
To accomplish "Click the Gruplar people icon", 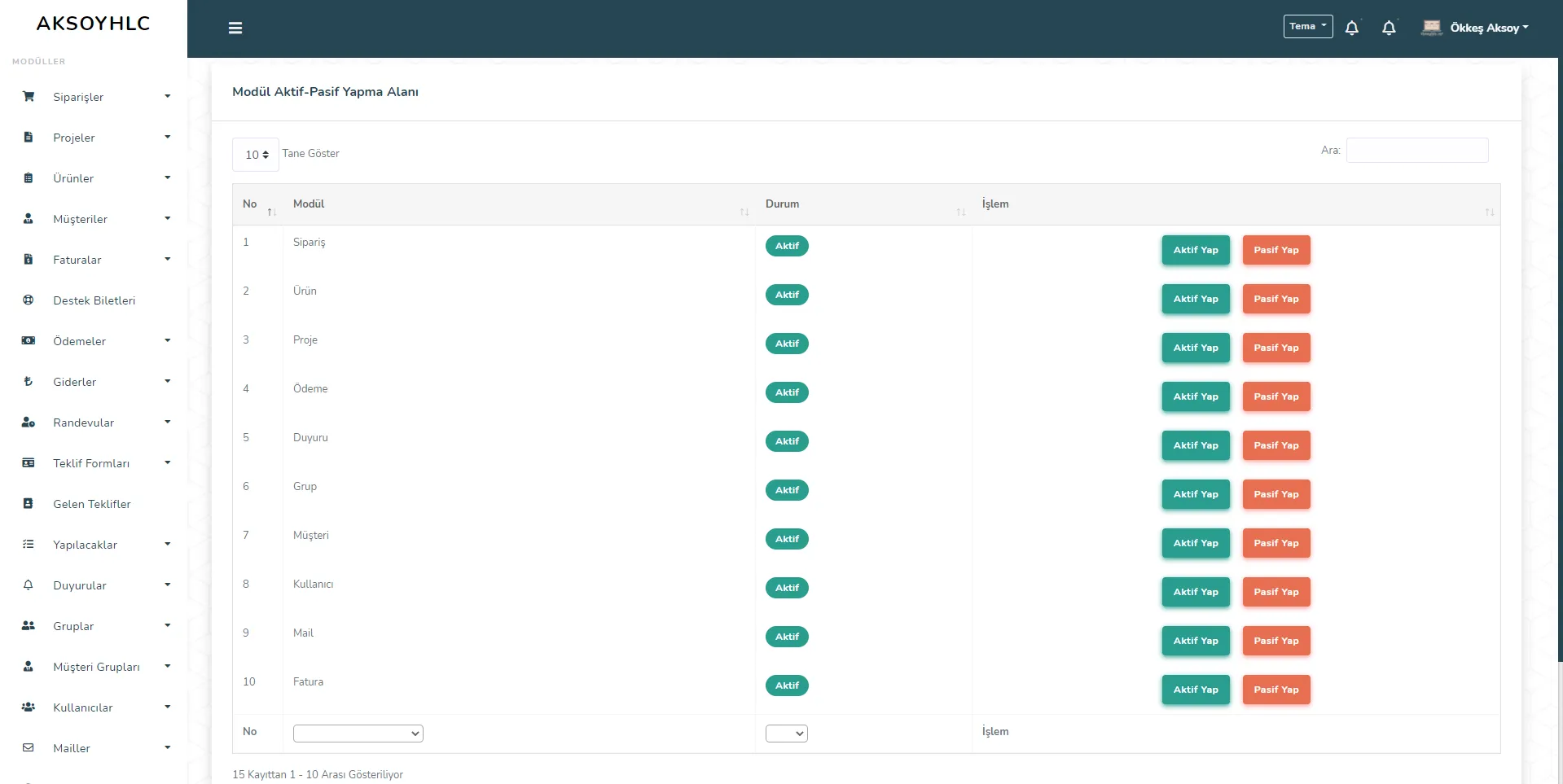I will [29, 626].
